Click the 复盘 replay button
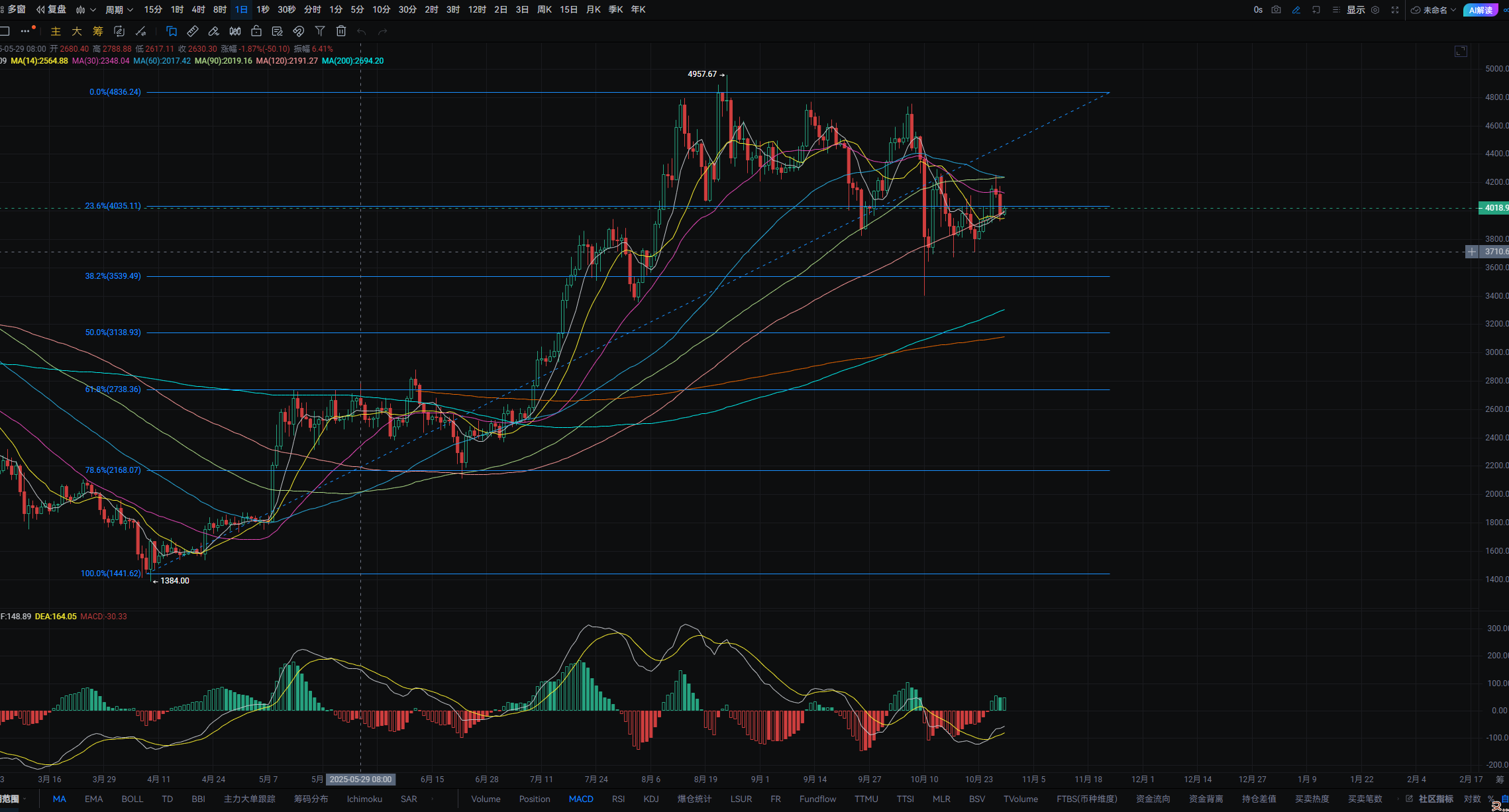 coord(52,10)
